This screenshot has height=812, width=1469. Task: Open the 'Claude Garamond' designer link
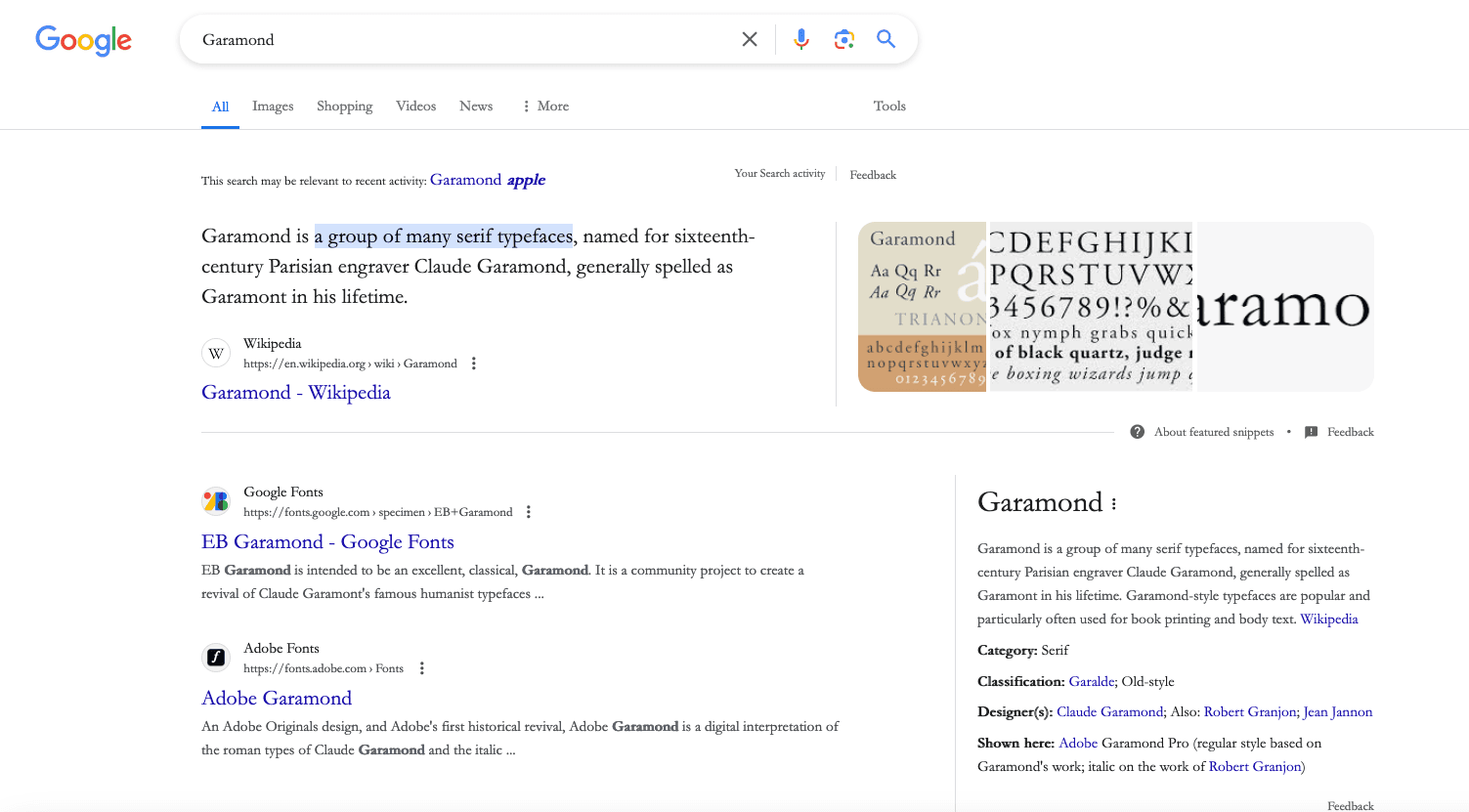click(x=1109, y=711)
